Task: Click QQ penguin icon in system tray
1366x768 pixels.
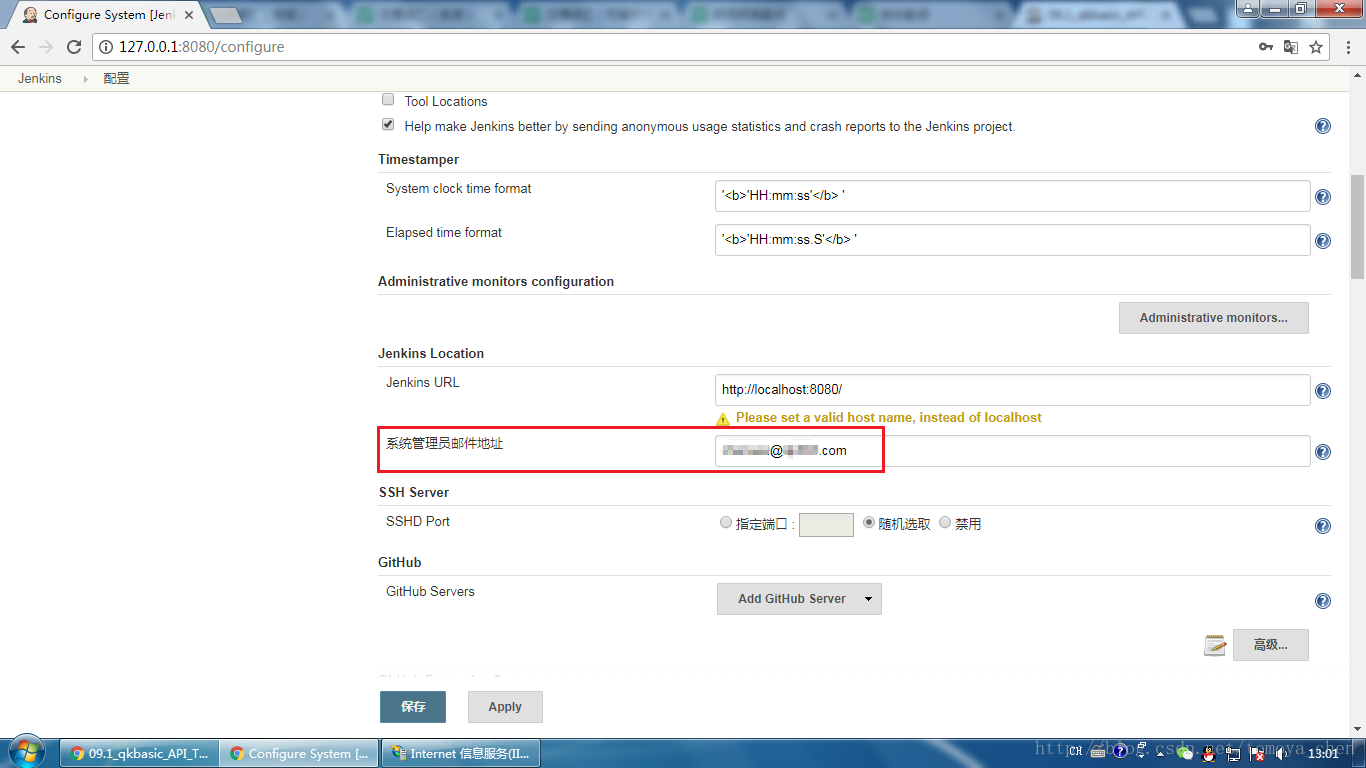Action: click(x=1209, y=753)
